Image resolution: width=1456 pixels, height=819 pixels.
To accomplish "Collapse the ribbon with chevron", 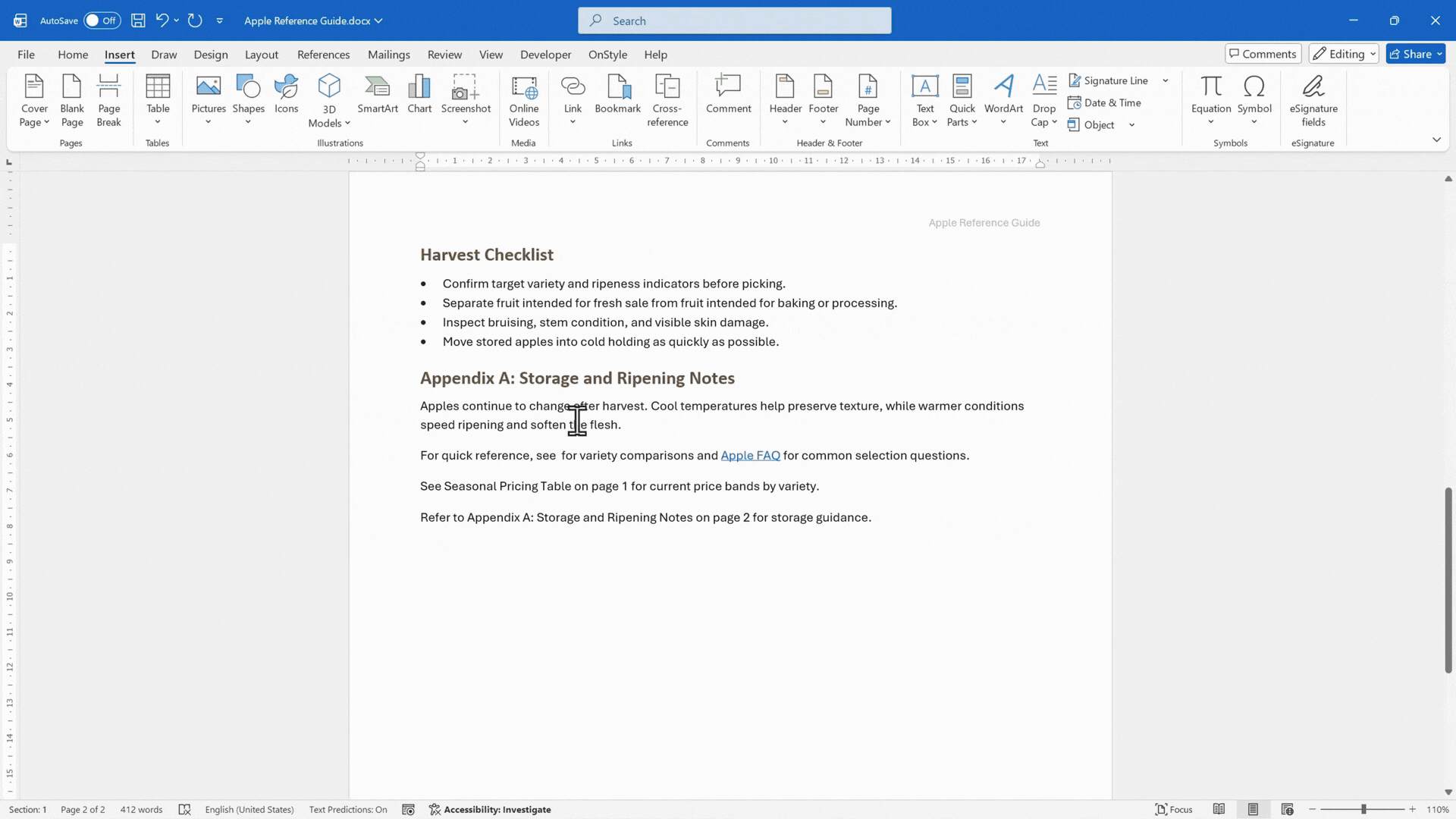I will pyautogui.click(x=1436, y=140).
